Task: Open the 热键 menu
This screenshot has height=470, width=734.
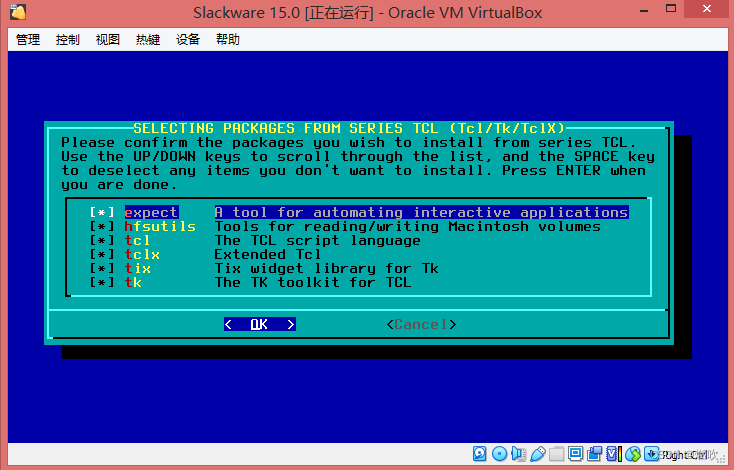Action: tap(148, 39)
